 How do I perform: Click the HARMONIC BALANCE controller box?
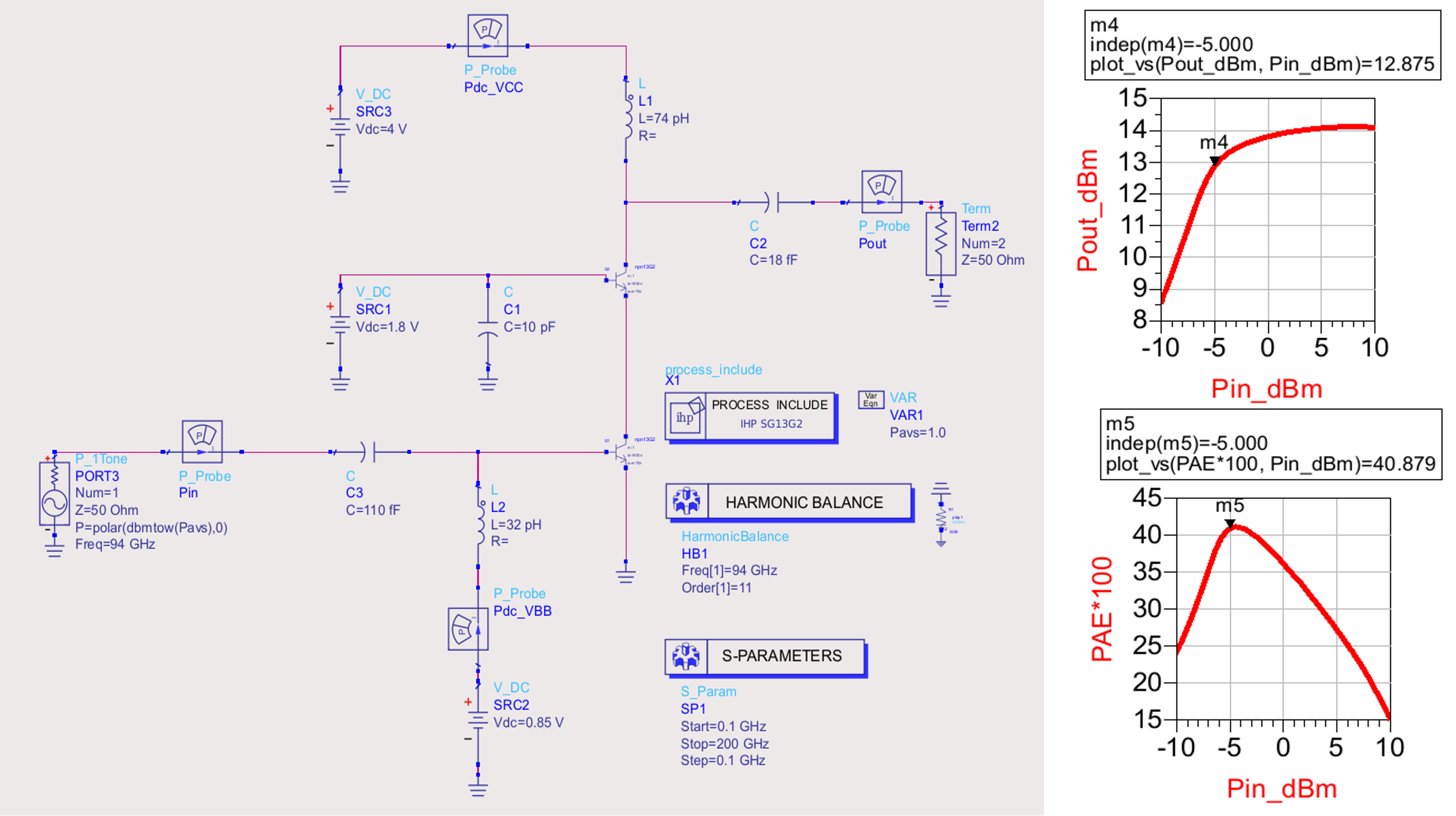pos(790,502)
